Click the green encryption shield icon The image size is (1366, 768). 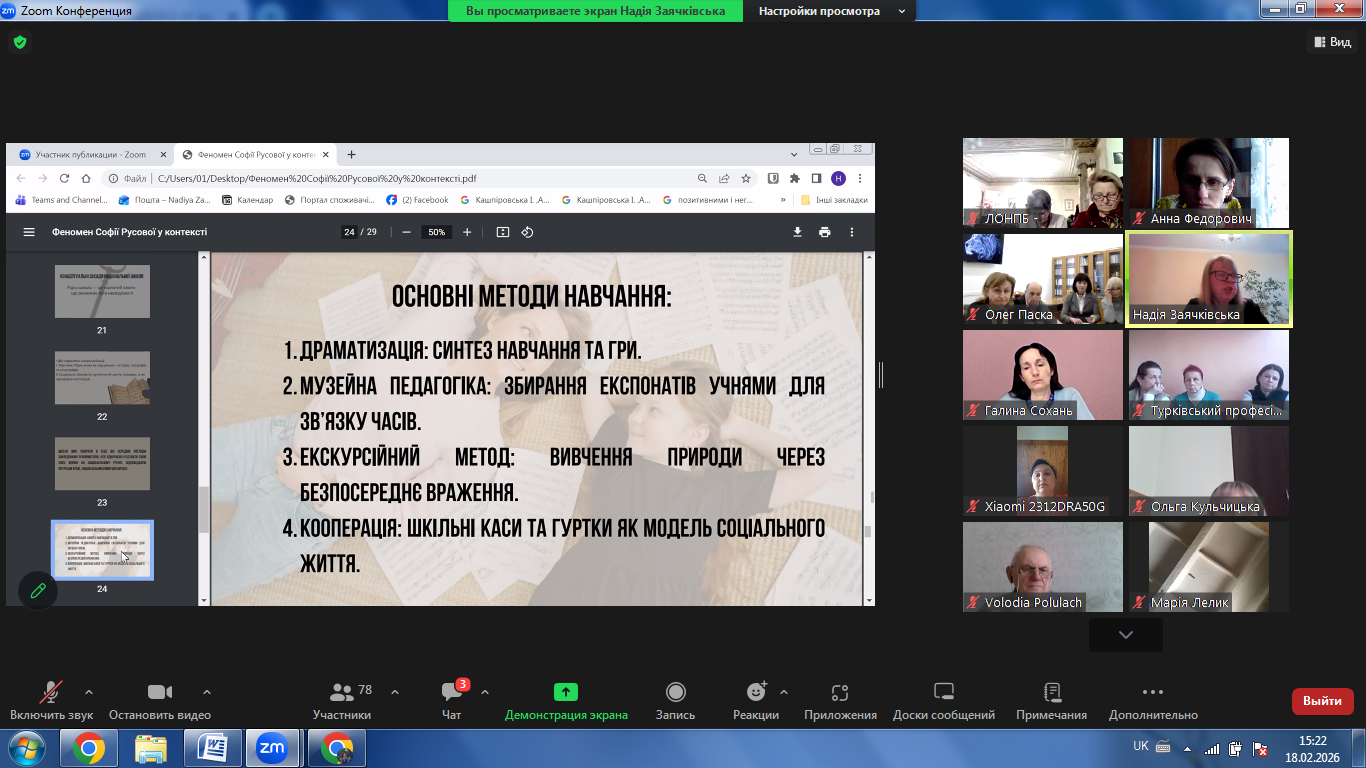(x=19, y=42)
